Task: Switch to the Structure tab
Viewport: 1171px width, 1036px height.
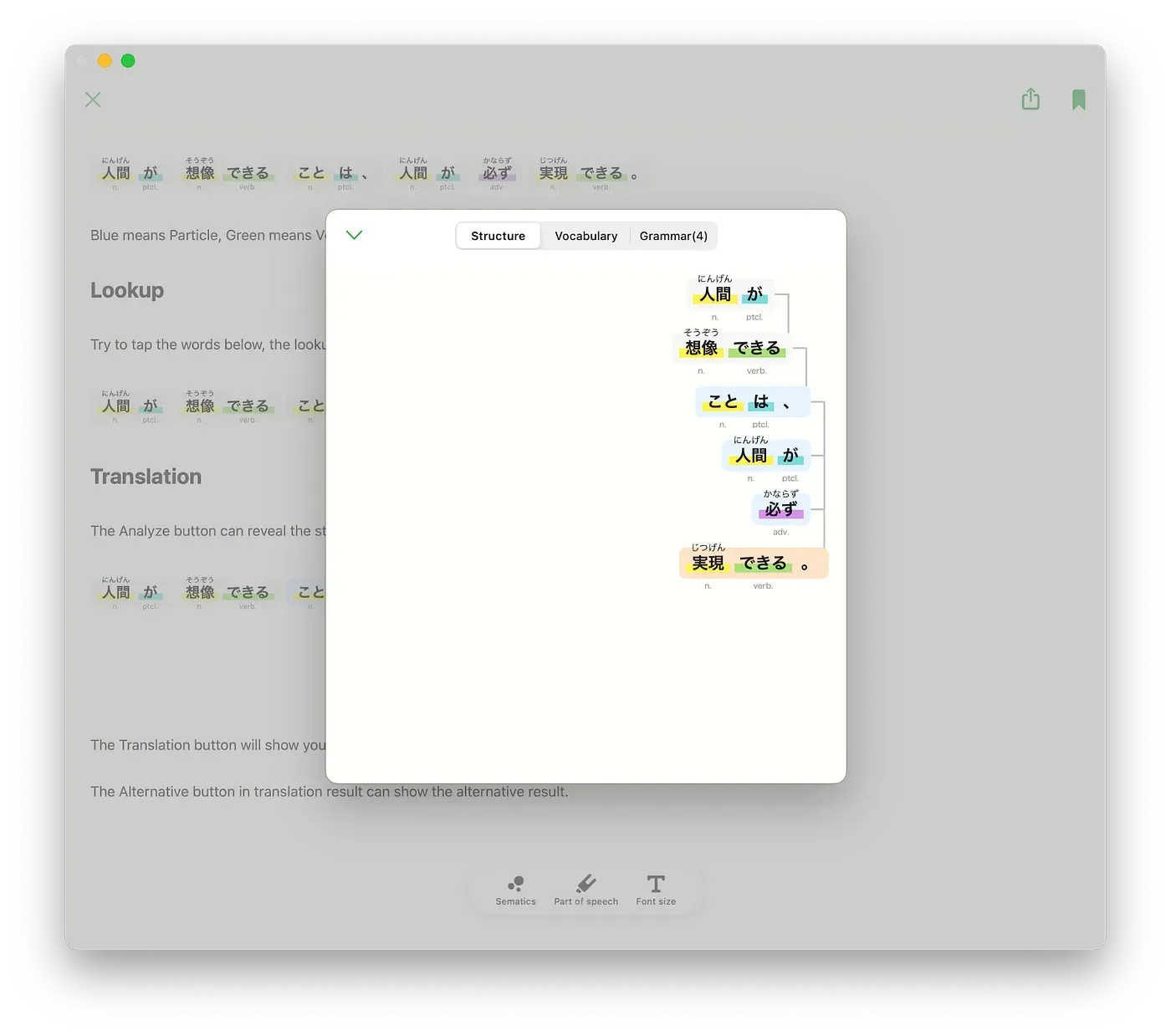Action: [x=498, y=236]
